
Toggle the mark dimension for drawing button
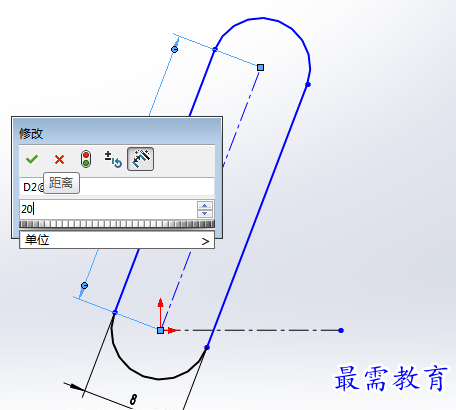click(x=140, y=159)
